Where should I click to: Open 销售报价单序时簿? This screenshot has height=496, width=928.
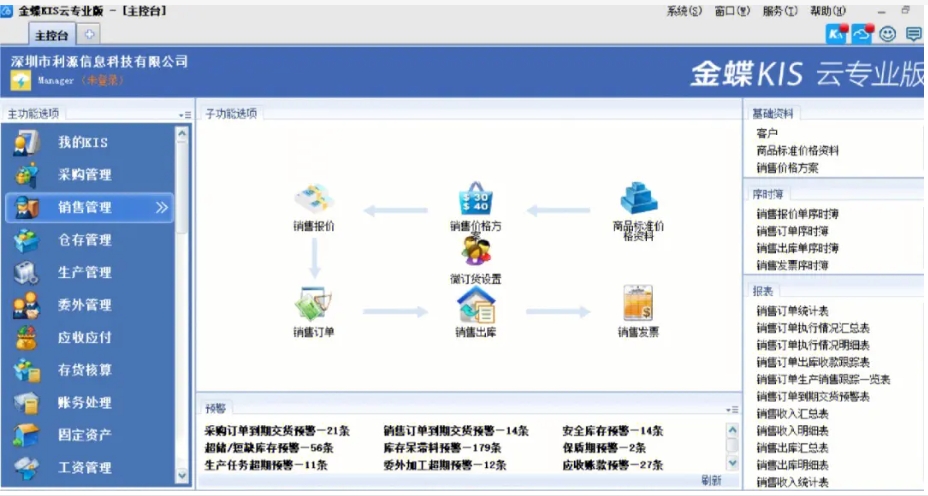point(797,214)
